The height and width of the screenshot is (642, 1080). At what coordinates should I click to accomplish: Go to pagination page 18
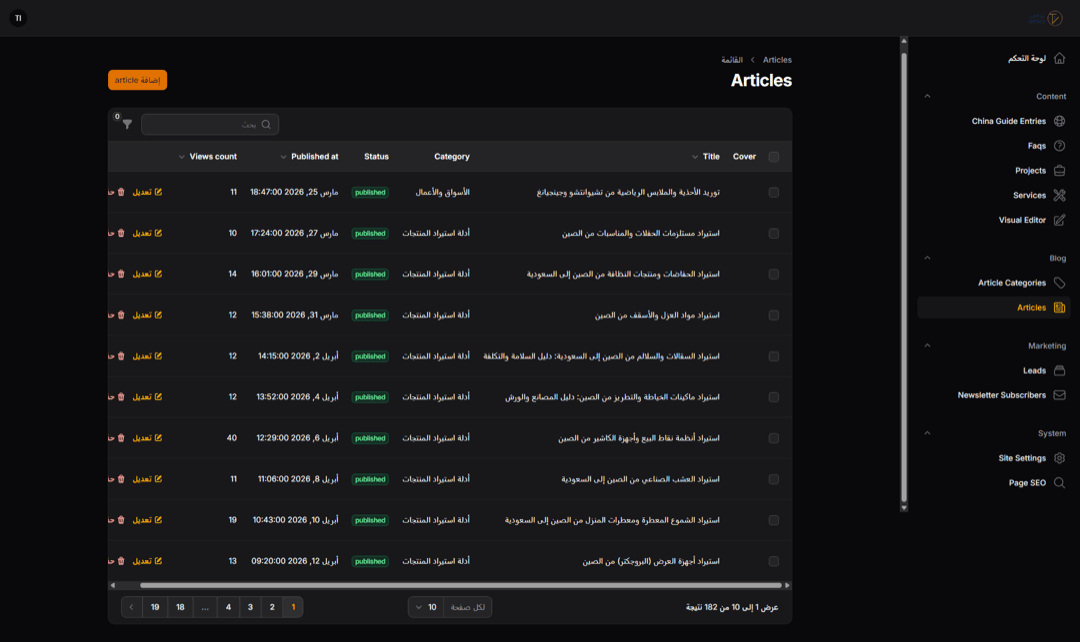point(180,608)
